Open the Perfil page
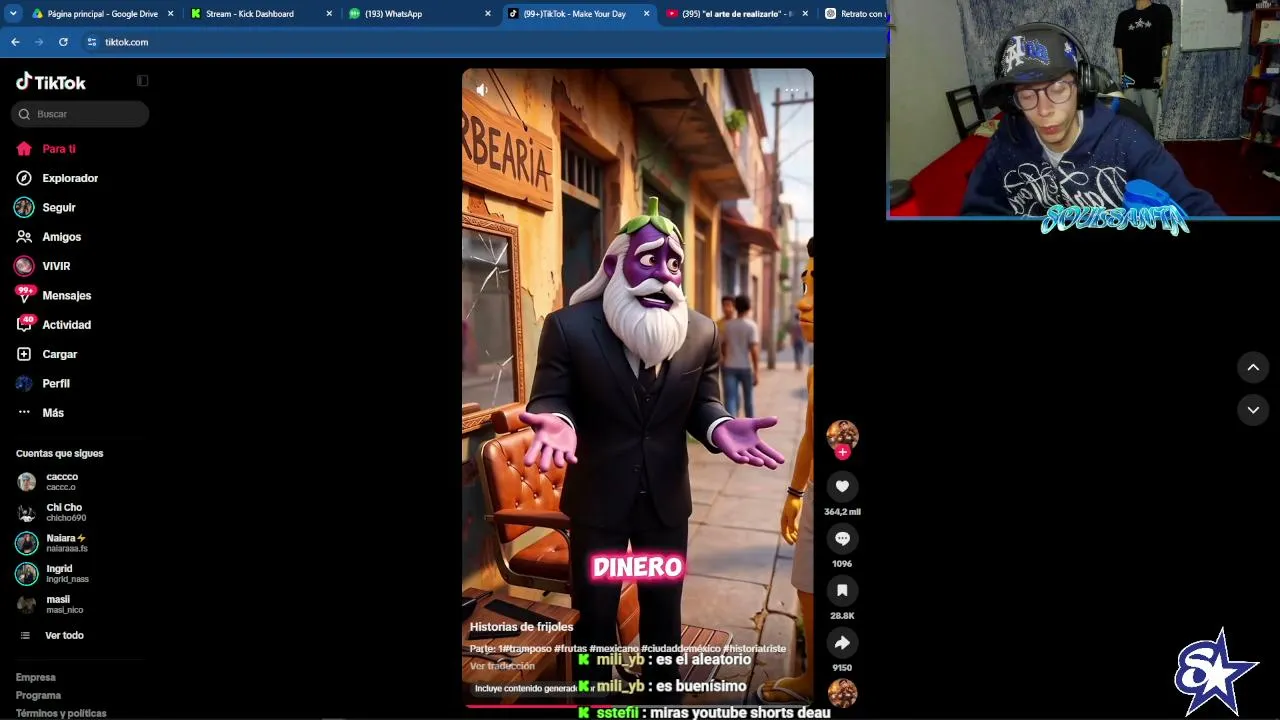The height and width of the screenshot is (720, 1280). (x=43, y=383)
